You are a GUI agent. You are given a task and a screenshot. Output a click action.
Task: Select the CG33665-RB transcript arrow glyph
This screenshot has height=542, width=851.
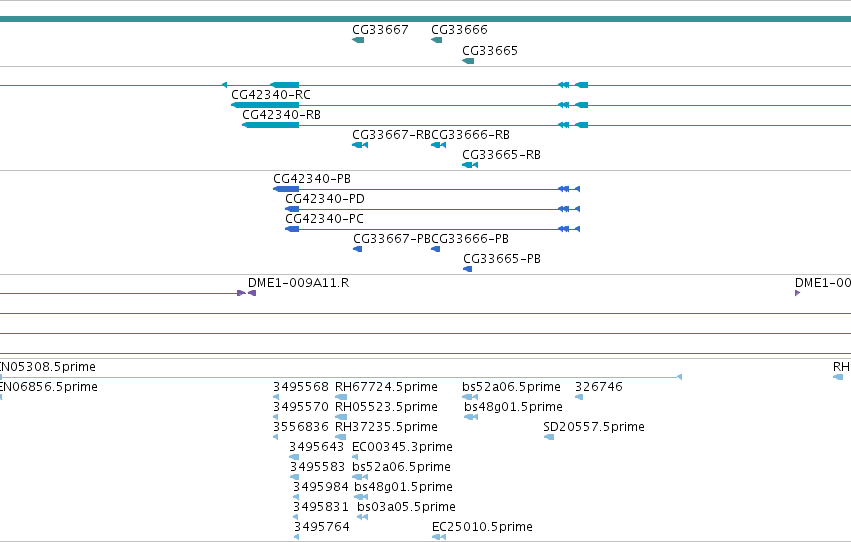coord(470,165)
